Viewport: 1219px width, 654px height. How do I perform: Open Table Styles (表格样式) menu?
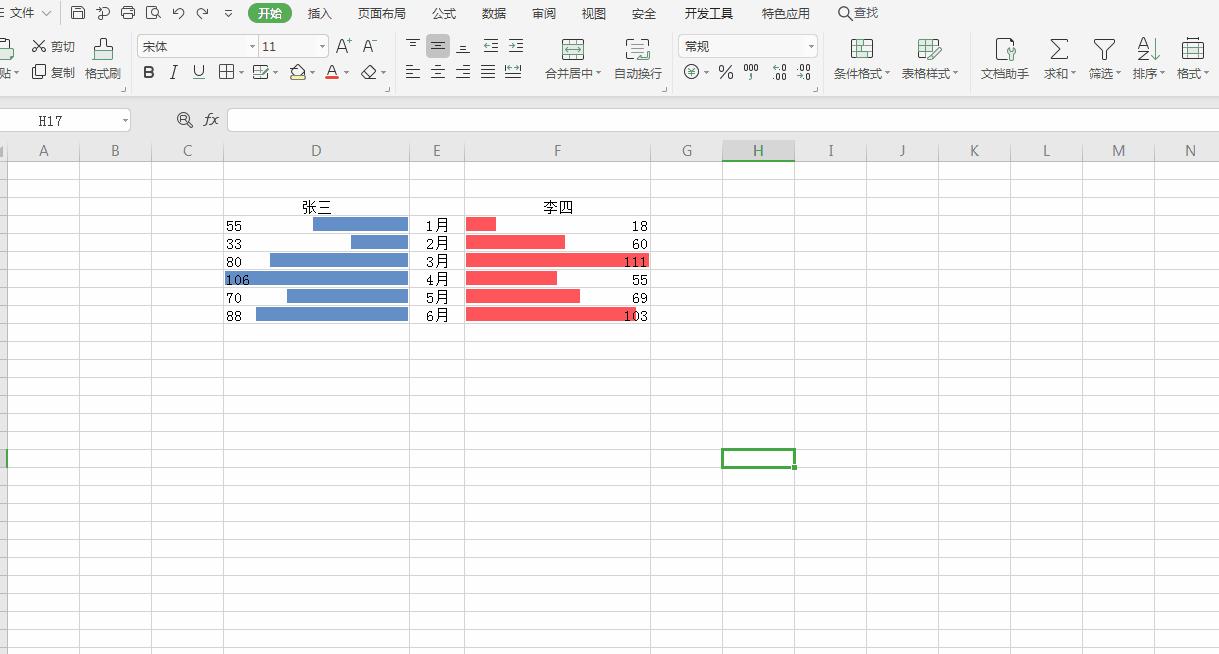[x=929, y=59]
